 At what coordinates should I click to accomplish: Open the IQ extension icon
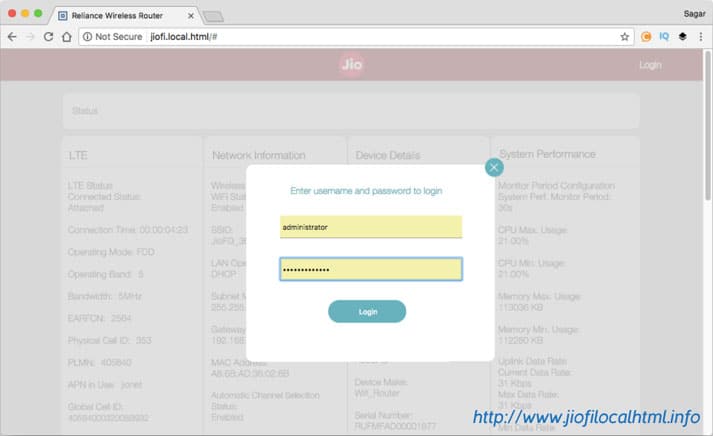click(x=664, y=36)
